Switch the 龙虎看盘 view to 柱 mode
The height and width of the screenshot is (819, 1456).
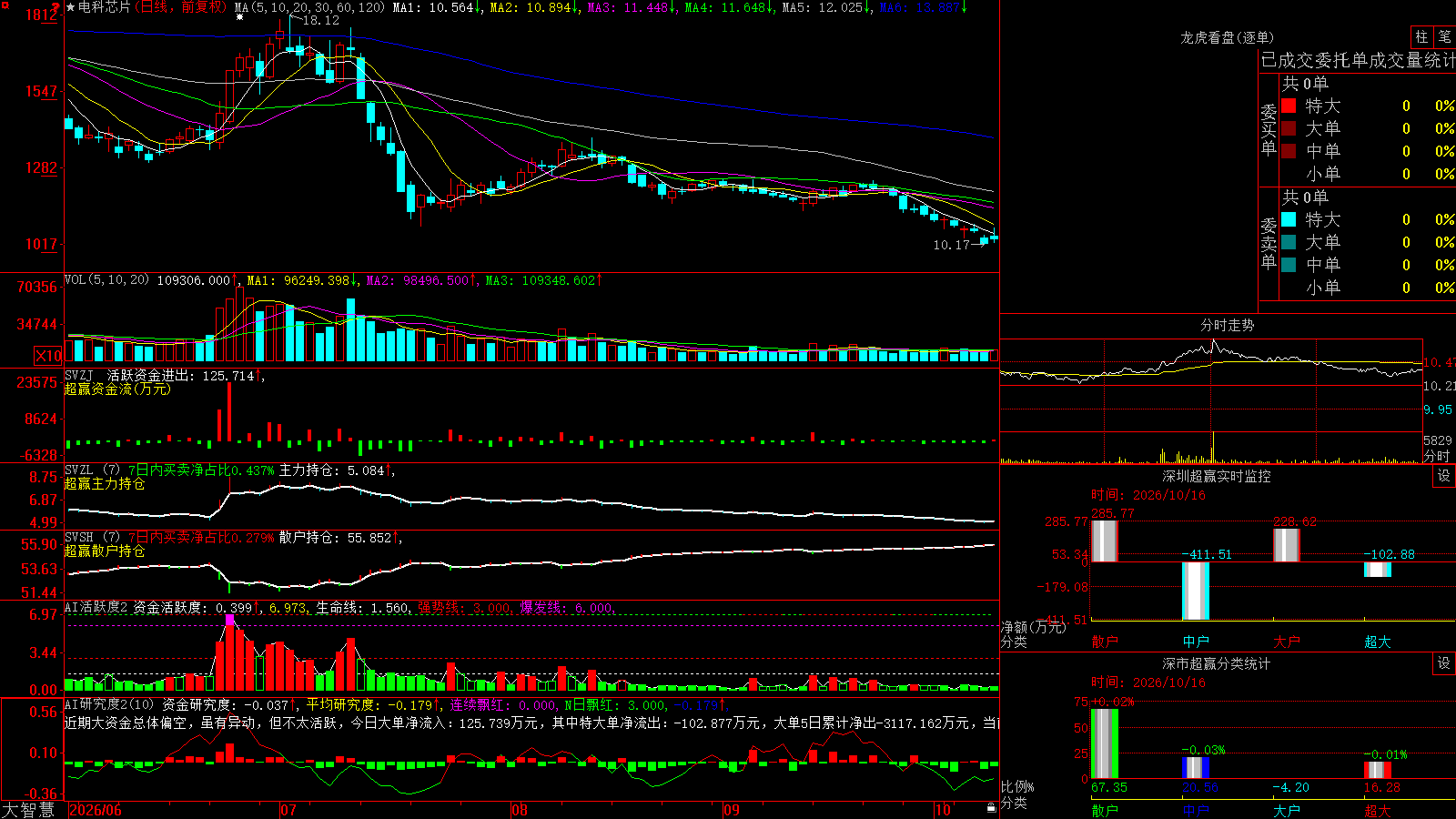[1421, 37]
